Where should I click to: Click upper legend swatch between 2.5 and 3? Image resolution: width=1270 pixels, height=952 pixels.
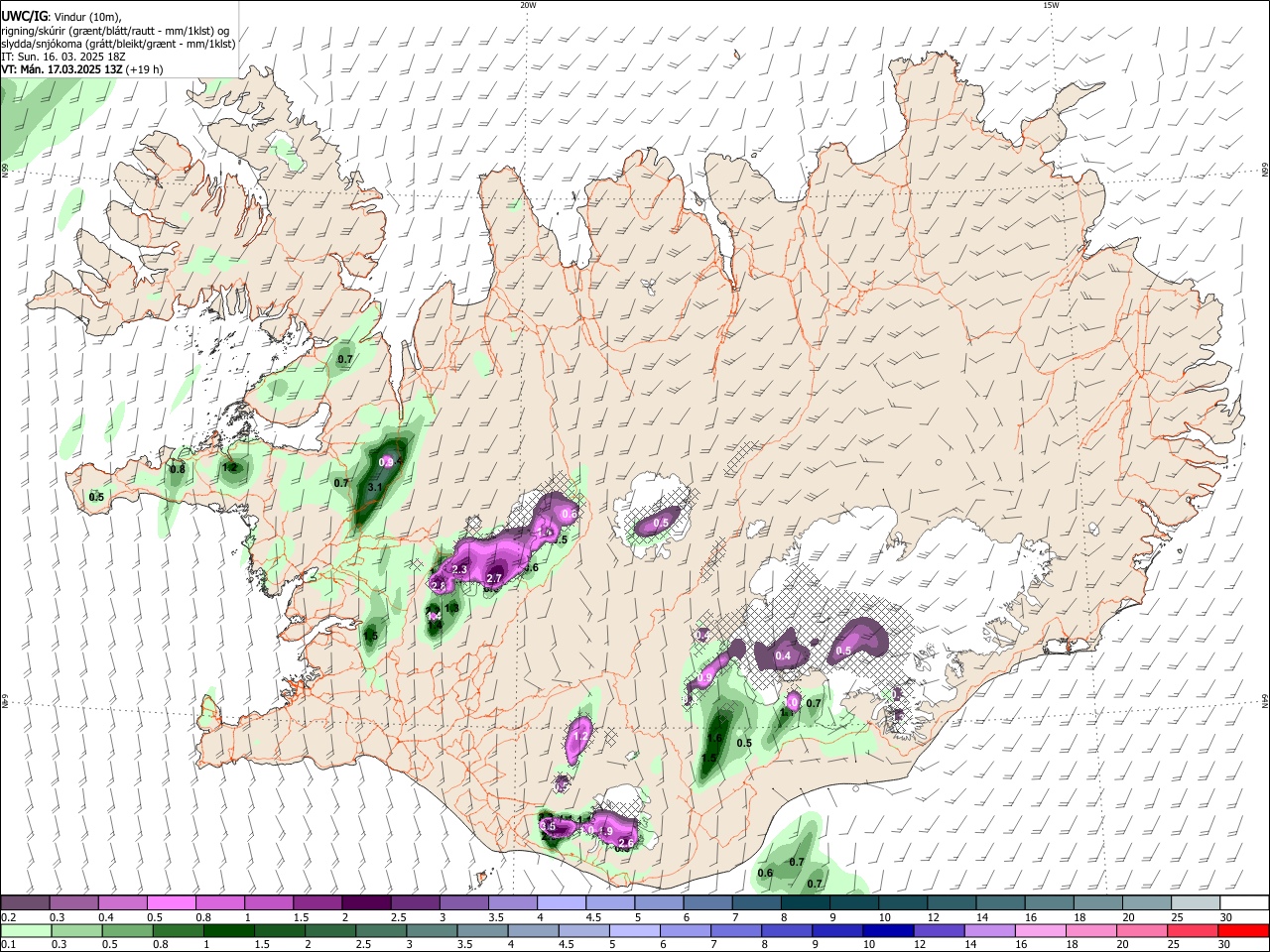[414, 902]
